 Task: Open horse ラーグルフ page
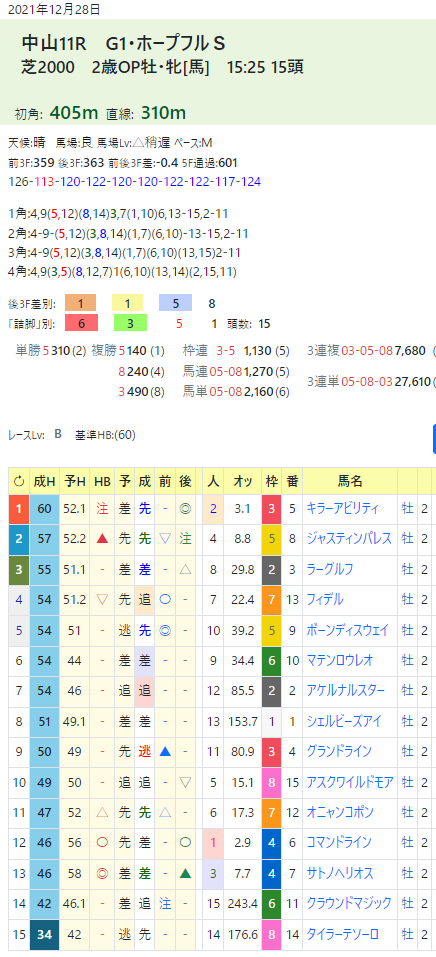(x=329, y=569)
